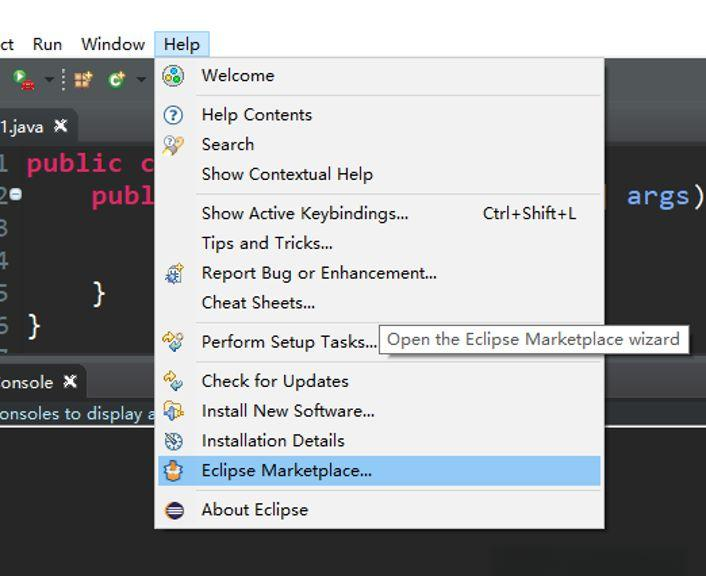Click the 'args' parameter text in editor

click(x=658, y=196)
